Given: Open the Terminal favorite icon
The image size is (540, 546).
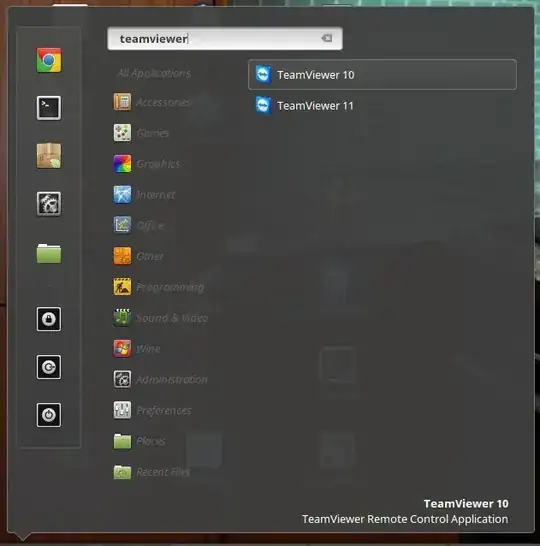Looking at the screenshot, I should 49,108.
